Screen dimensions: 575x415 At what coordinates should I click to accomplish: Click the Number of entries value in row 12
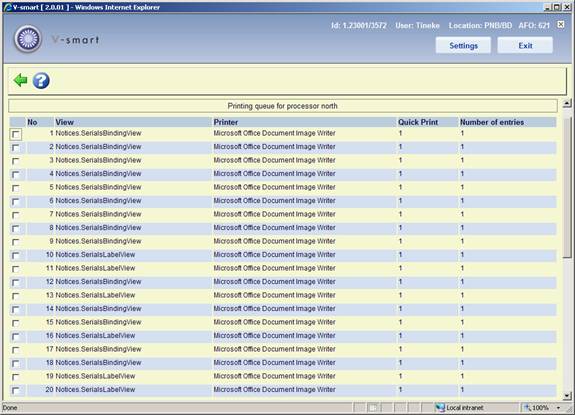462,282
